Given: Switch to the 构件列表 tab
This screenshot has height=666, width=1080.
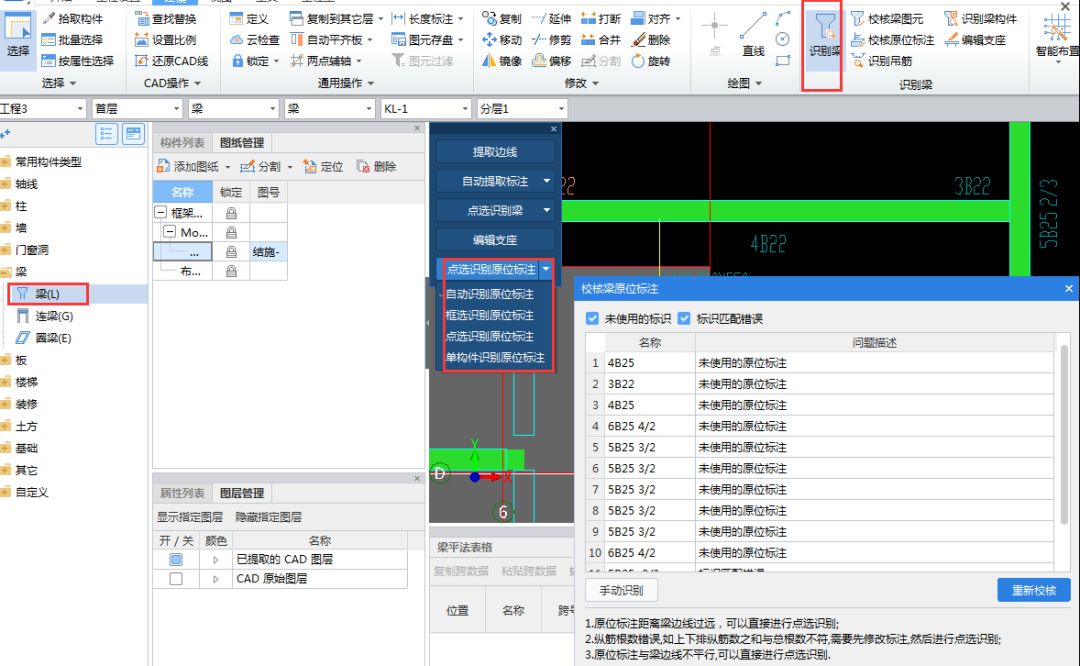Looking at the screenshot, I should coord(182,143).
